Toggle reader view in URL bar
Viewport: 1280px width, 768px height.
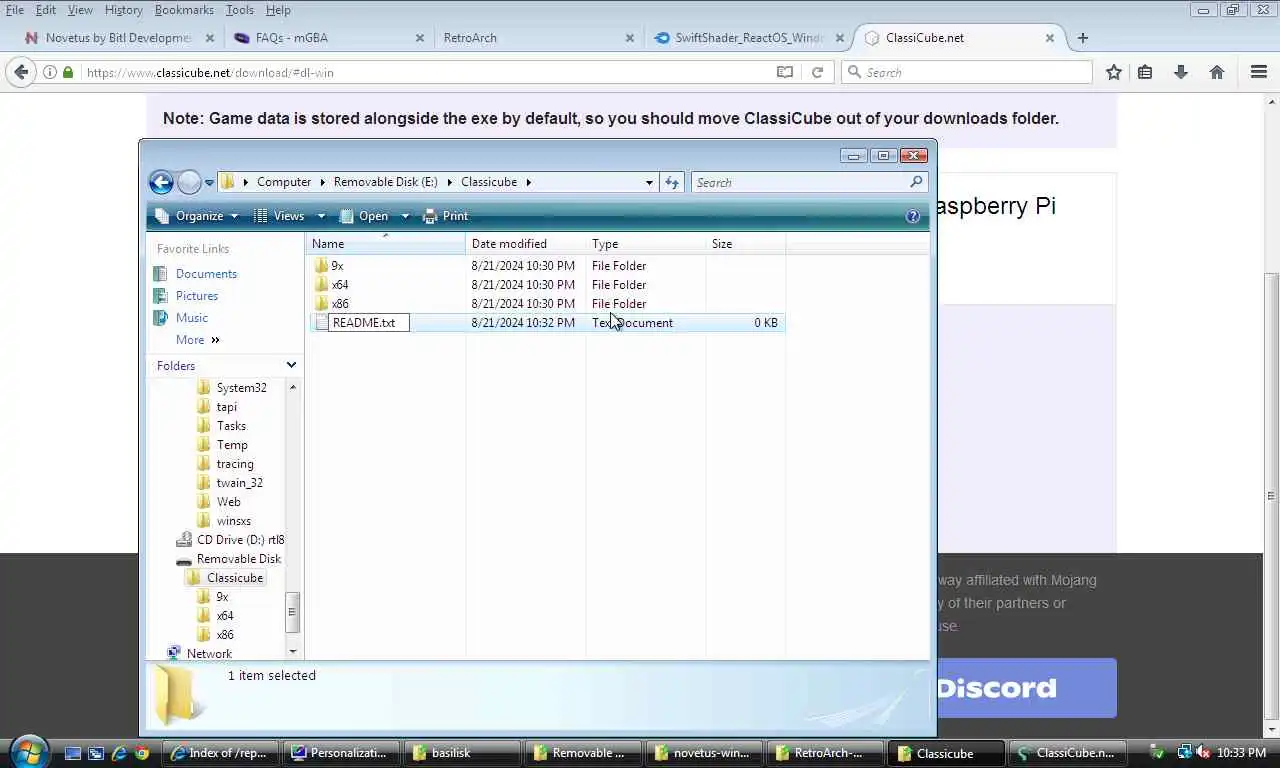[785, 72]
